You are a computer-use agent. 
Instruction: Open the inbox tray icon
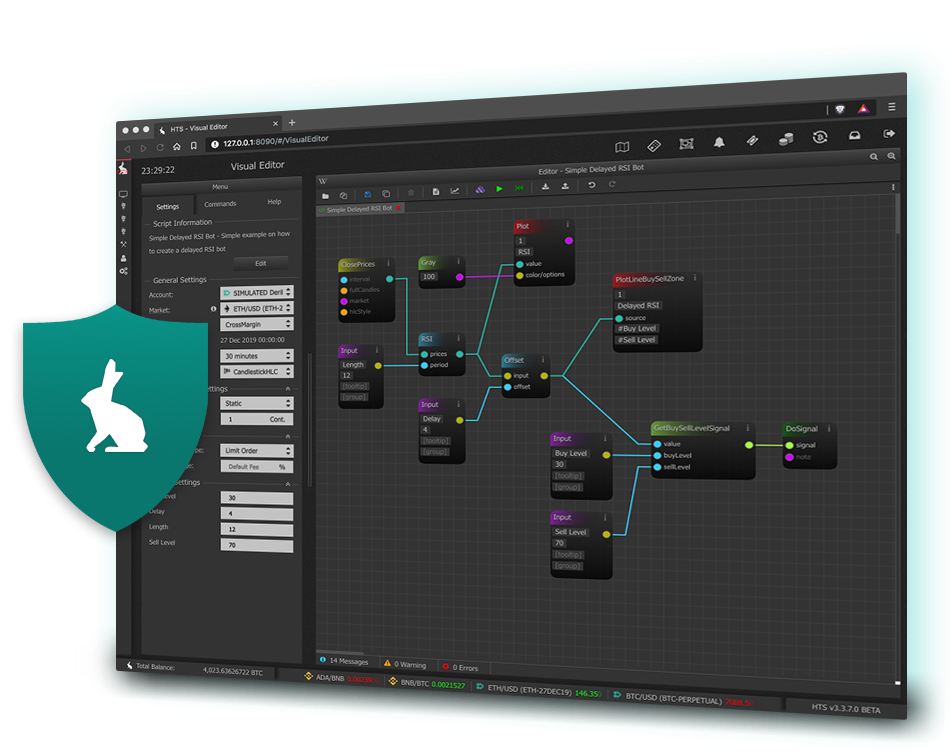(854, 136)
